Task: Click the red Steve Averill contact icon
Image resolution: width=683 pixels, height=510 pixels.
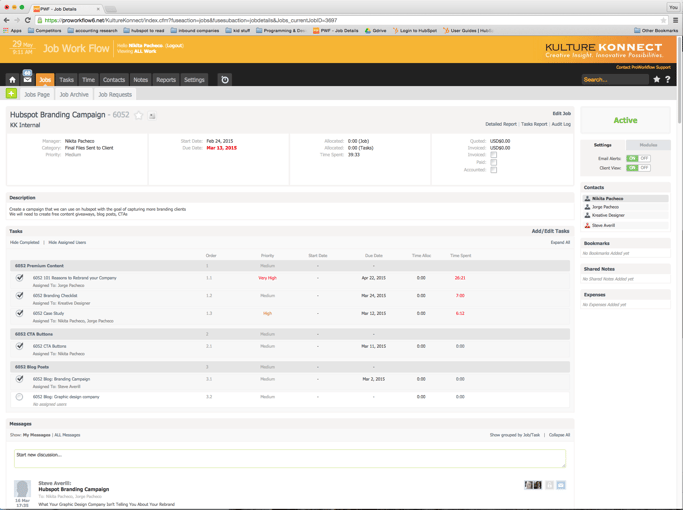Action: click(x=587, y=225)
